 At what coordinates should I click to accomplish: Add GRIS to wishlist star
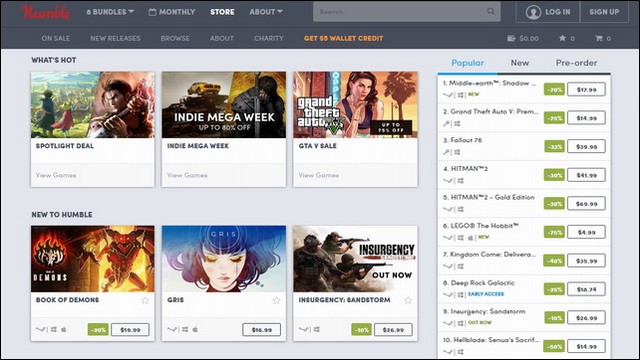[x=276, y=300]
